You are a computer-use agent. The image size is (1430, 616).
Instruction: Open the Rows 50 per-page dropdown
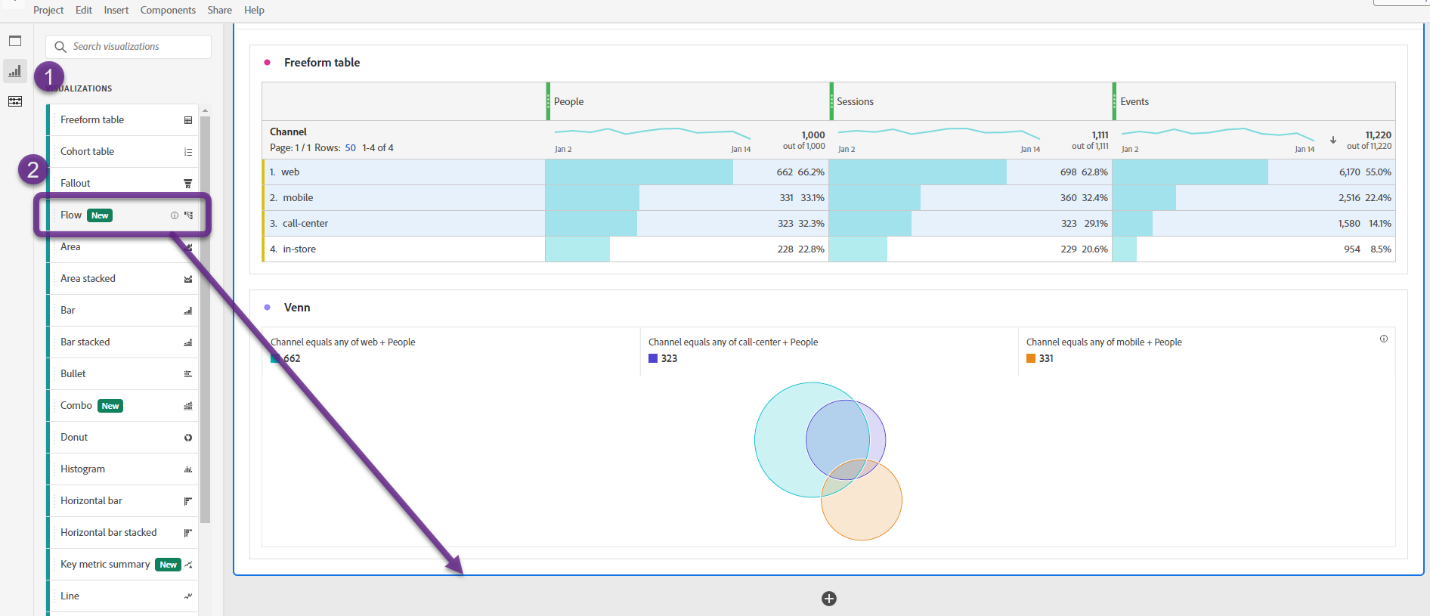point(350,148)
